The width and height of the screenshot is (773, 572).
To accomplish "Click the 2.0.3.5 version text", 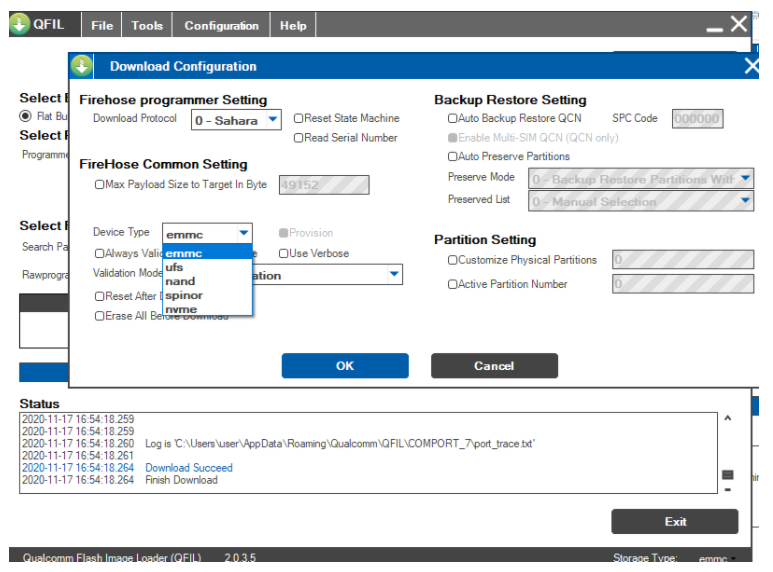I will (240, 557).
